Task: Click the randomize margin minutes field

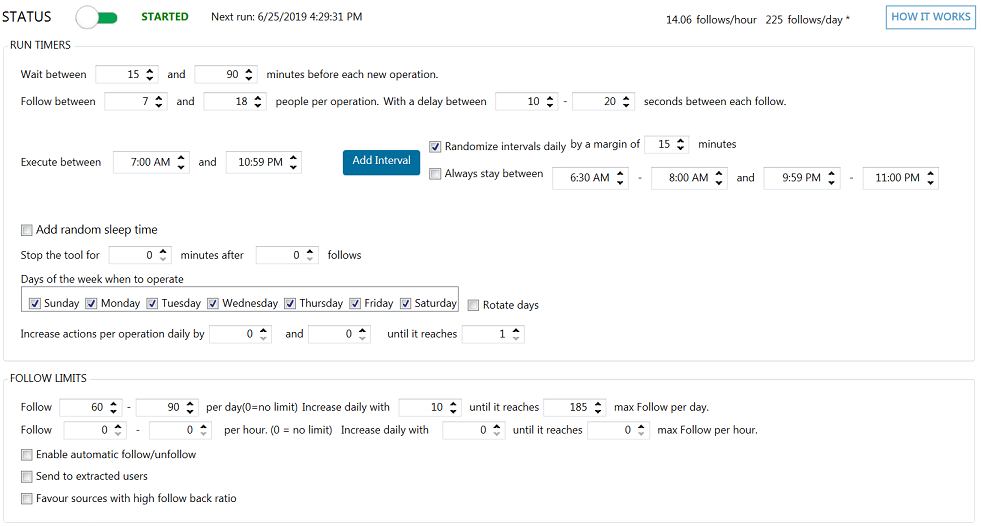Action: (x=660, y=145)
